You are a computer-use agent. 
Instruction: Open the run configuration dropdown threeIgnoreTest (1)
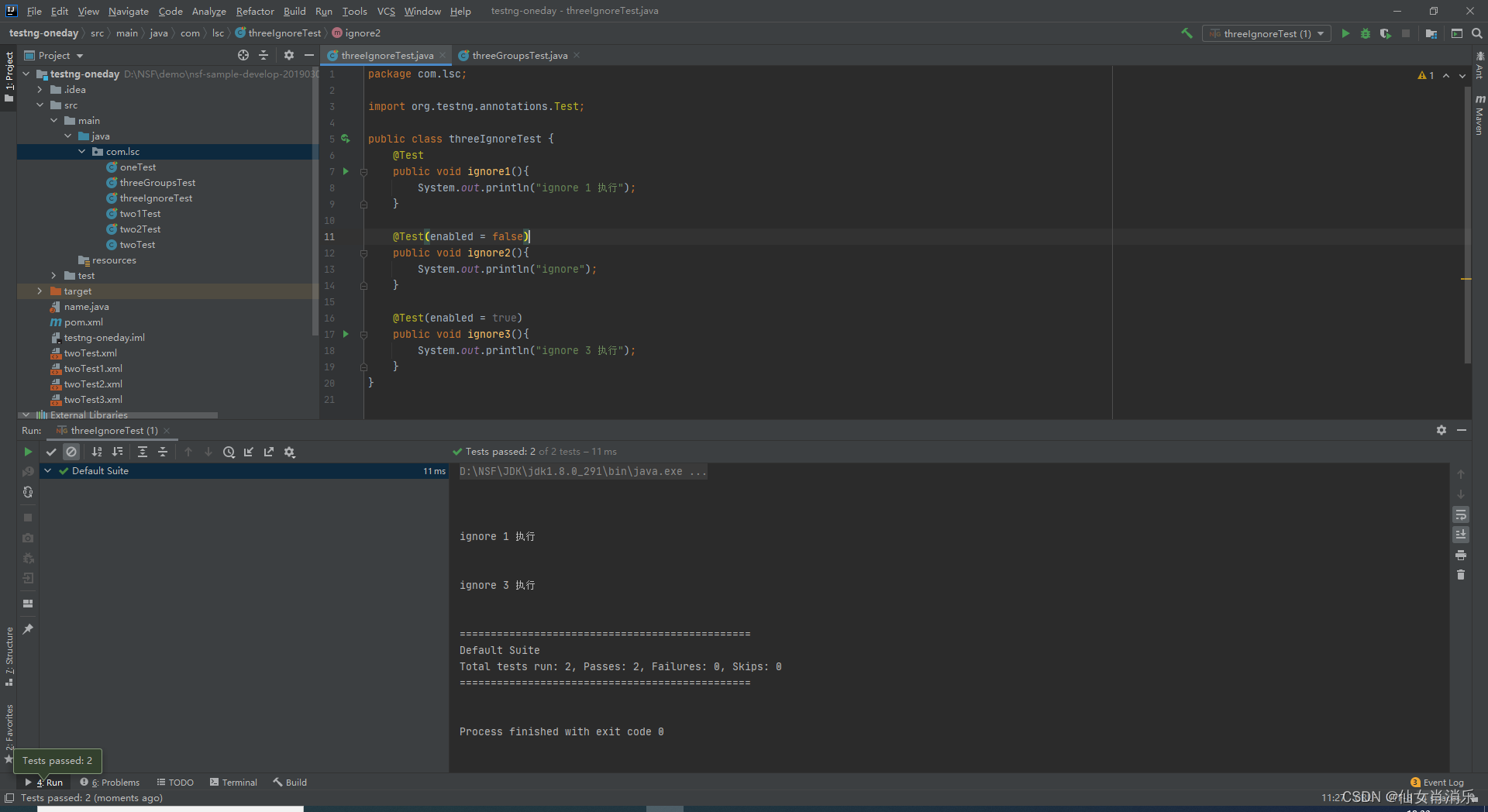[1266, 33]
